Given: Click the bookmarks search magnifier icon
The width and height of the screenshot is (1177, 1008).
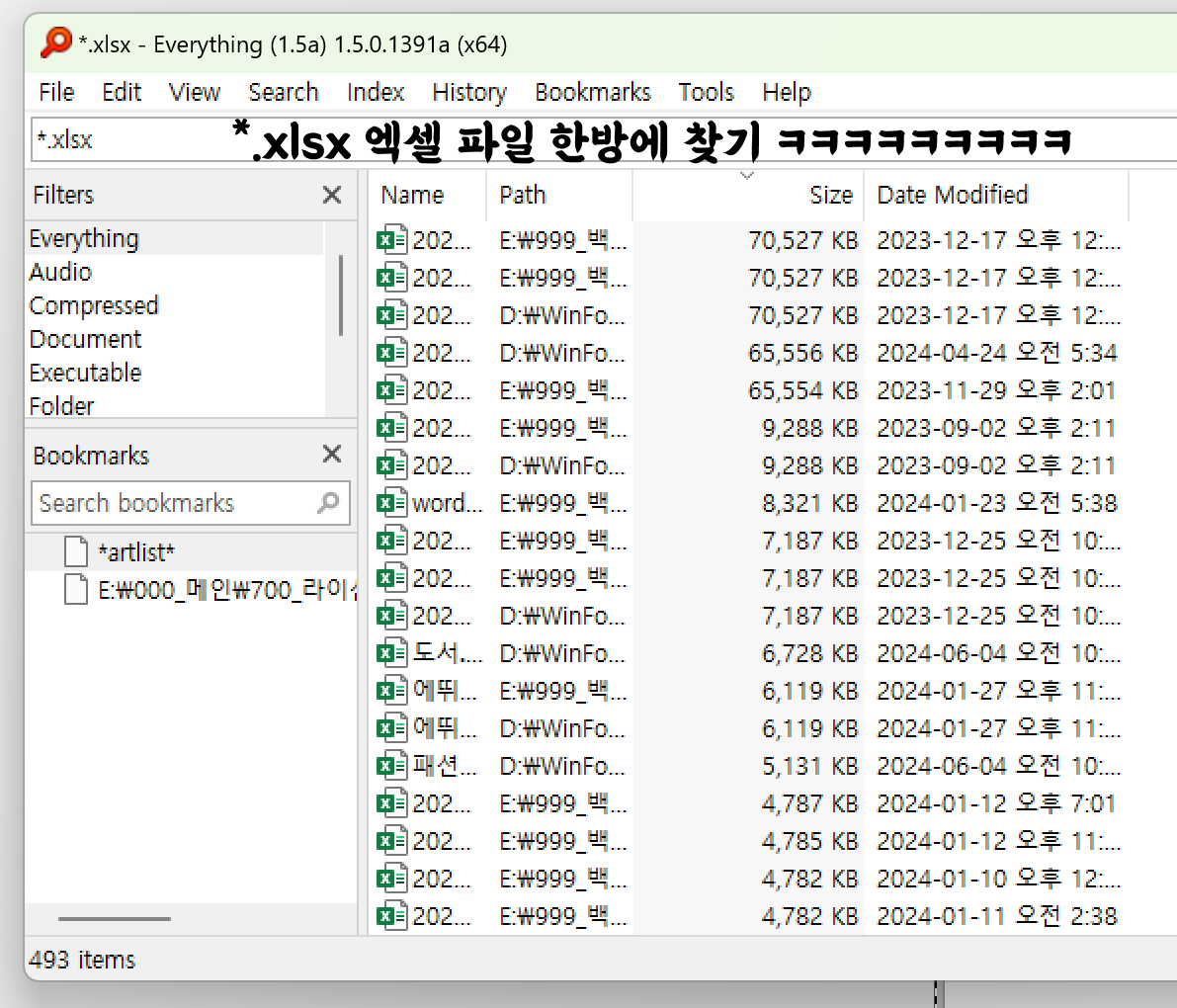Looking at the screenshot, I should [x=328, y=502].
